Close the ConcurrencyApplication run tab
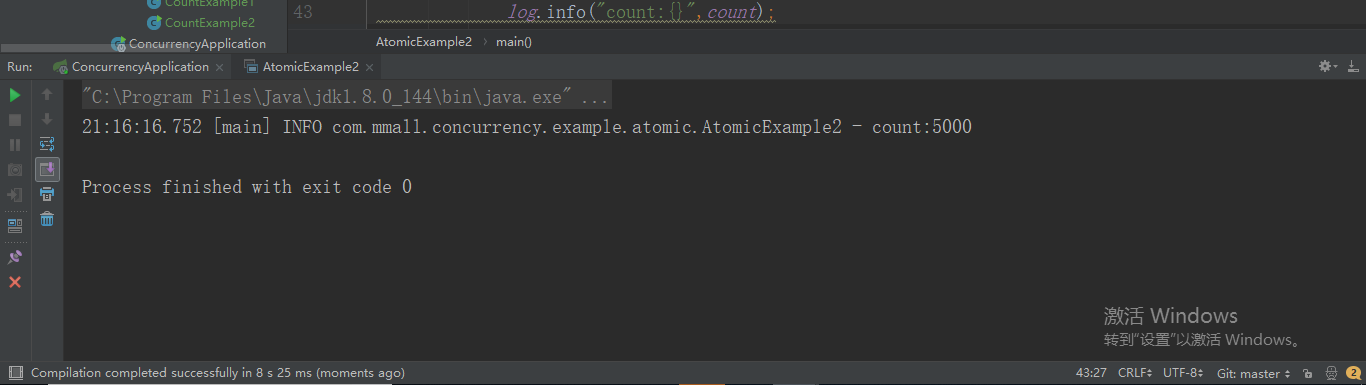This screenshot has width=1366, height=385. click(x=218, y=67)
